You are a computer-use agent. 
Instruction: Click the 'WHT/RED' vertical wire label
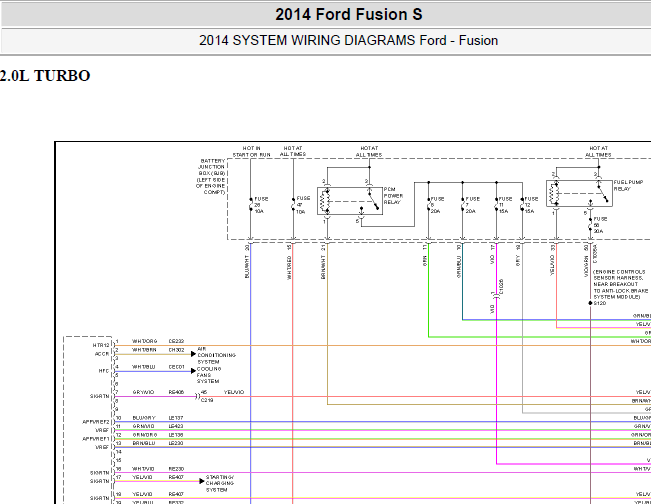[289, 268]
